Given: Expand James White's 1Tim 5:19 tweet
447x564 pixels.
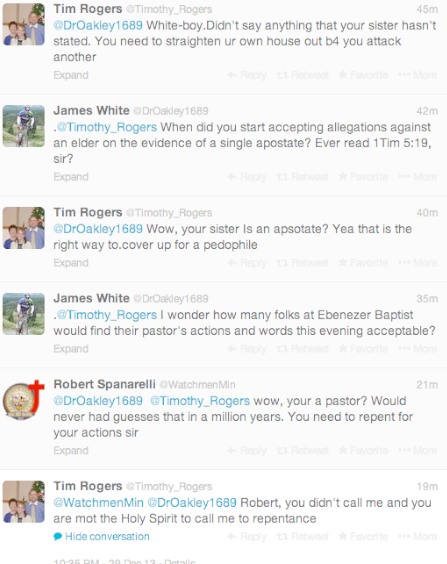Looking at the screenshot, I should click(71, 177).
